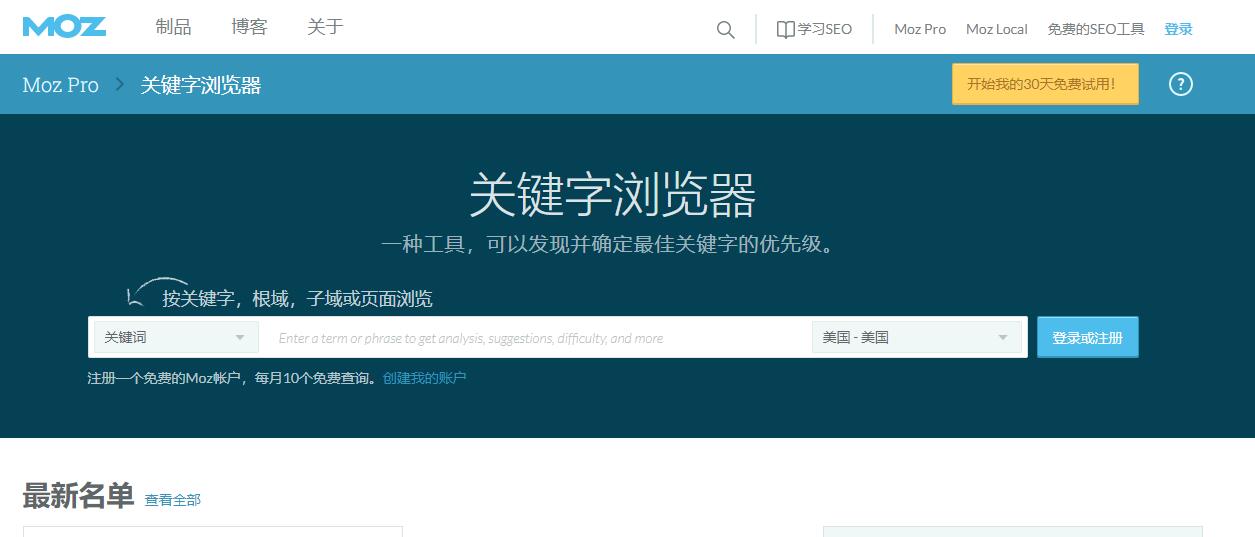
Task: Open Moz Pro in top navigation
Action: [920, 29]
